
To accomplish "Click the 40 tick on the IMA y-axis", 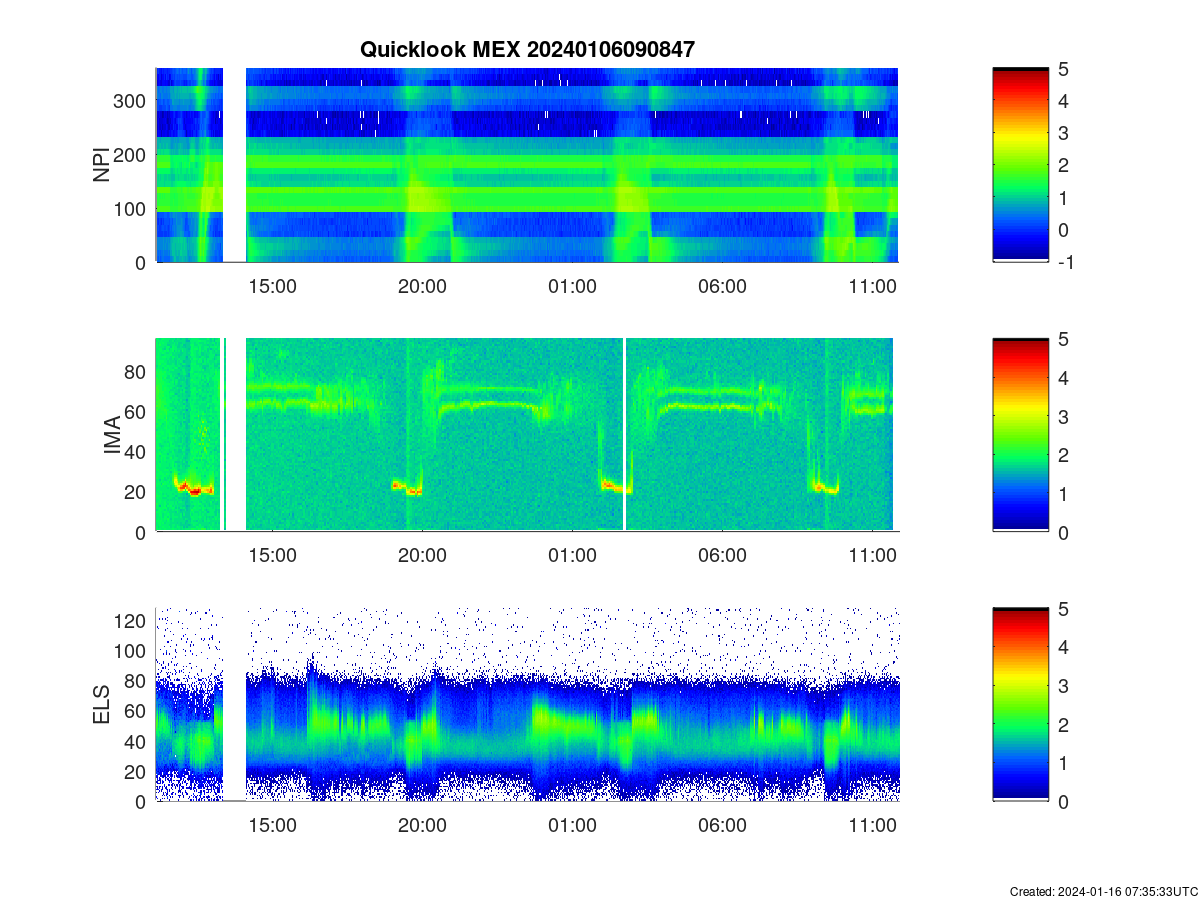I will click(136, 452).
